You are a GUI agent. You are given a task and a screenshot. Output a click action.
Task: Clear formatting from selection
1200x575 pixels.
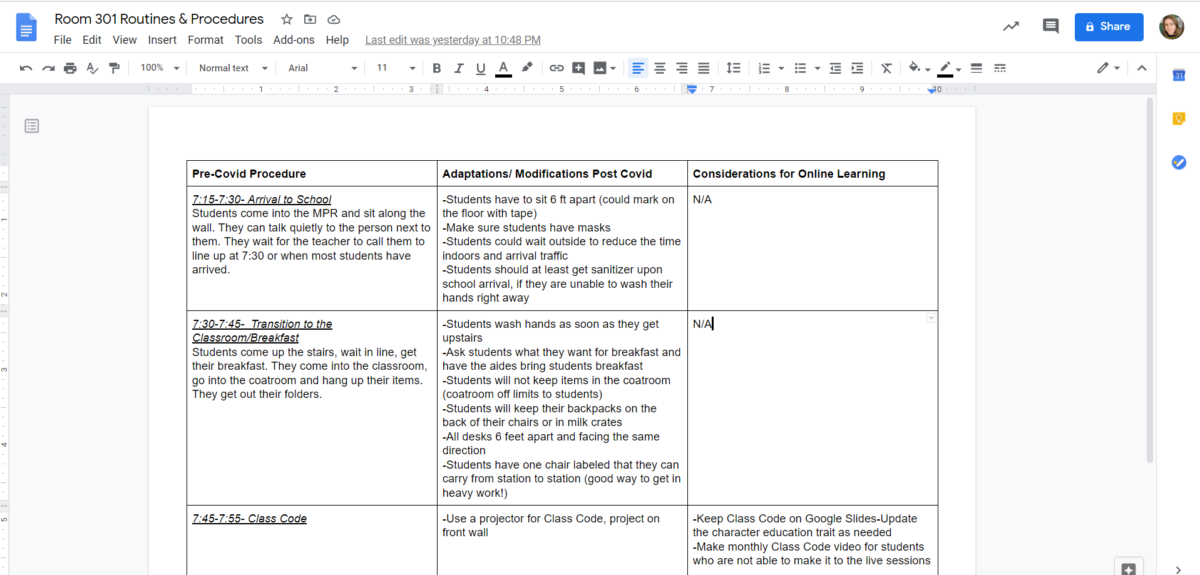point(886,68)
